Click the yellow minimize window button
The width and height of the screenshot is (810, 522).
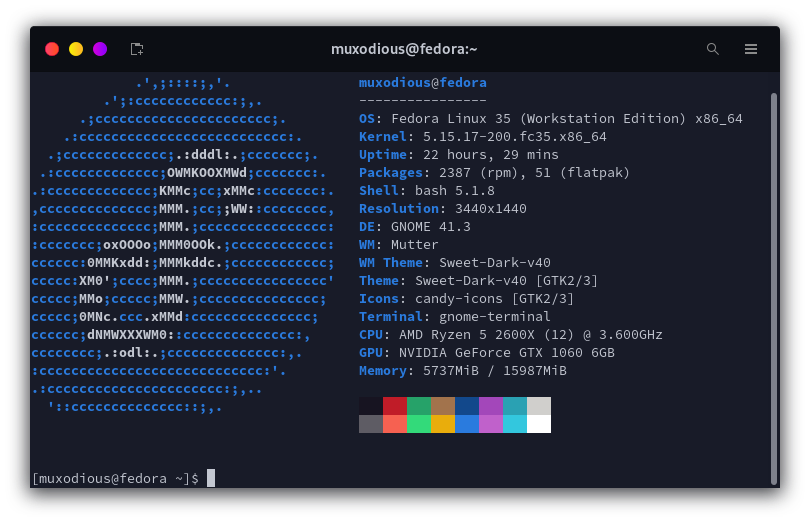(x=76, y=49)
